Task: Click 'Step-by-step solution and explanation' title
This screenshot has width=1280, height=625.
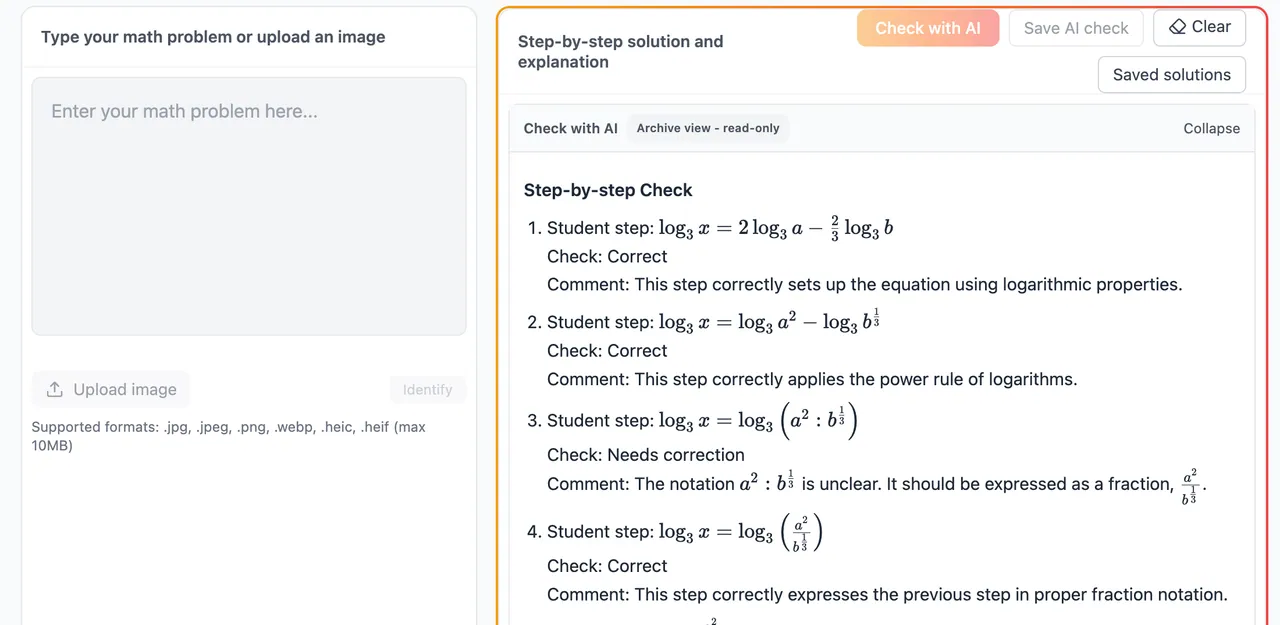Action: [620, 52]
